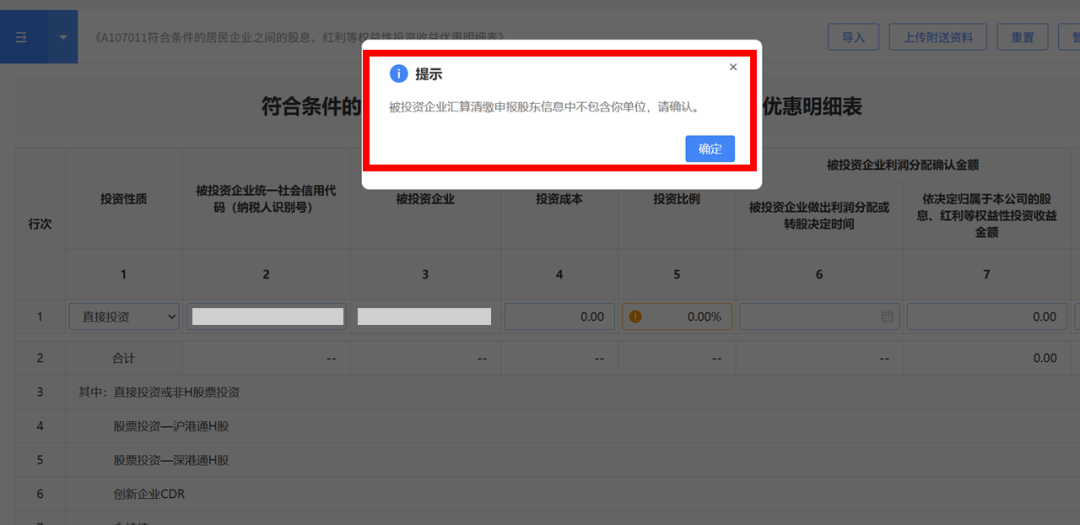Click the orange warning icon in 投资比例 field
Viewport: 1080px width, 525px height.
pos(635,317)
